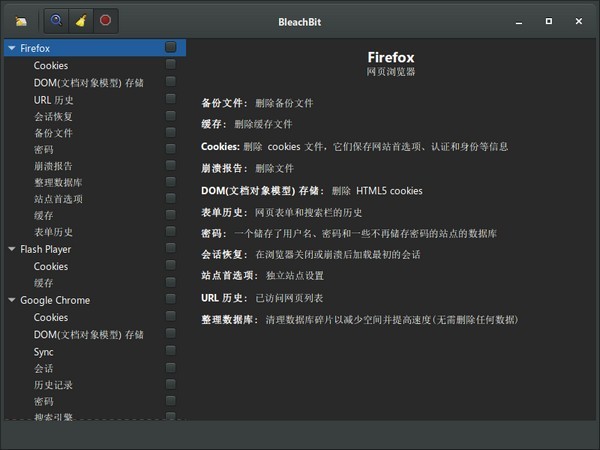Image resolution: width=600 pixels, height=450 pixels.
Task: Select the Google Chrome row
Action: click(x=95, y=300)
